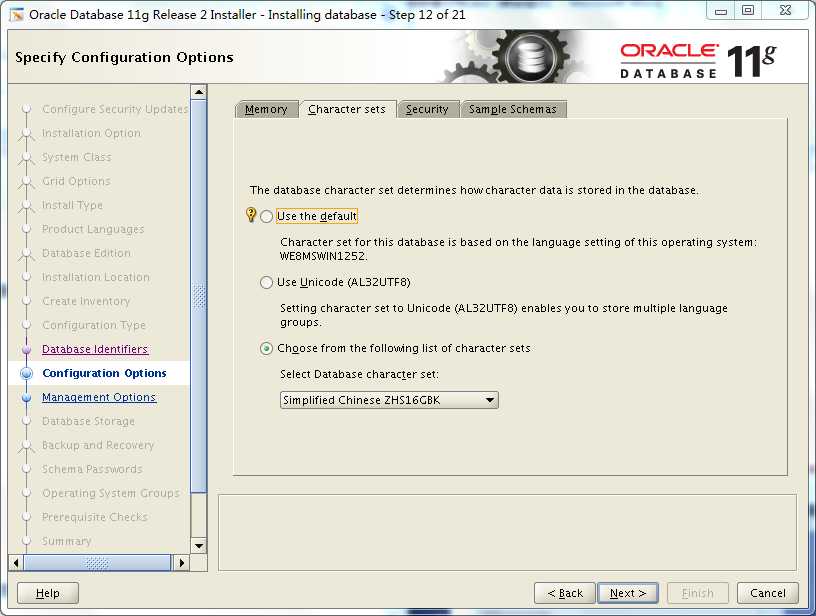This screenshot has width=816, height=616.
Task: Click the Backup and Recovery step text
Action: pyautogui.click(x=98, y=445)
